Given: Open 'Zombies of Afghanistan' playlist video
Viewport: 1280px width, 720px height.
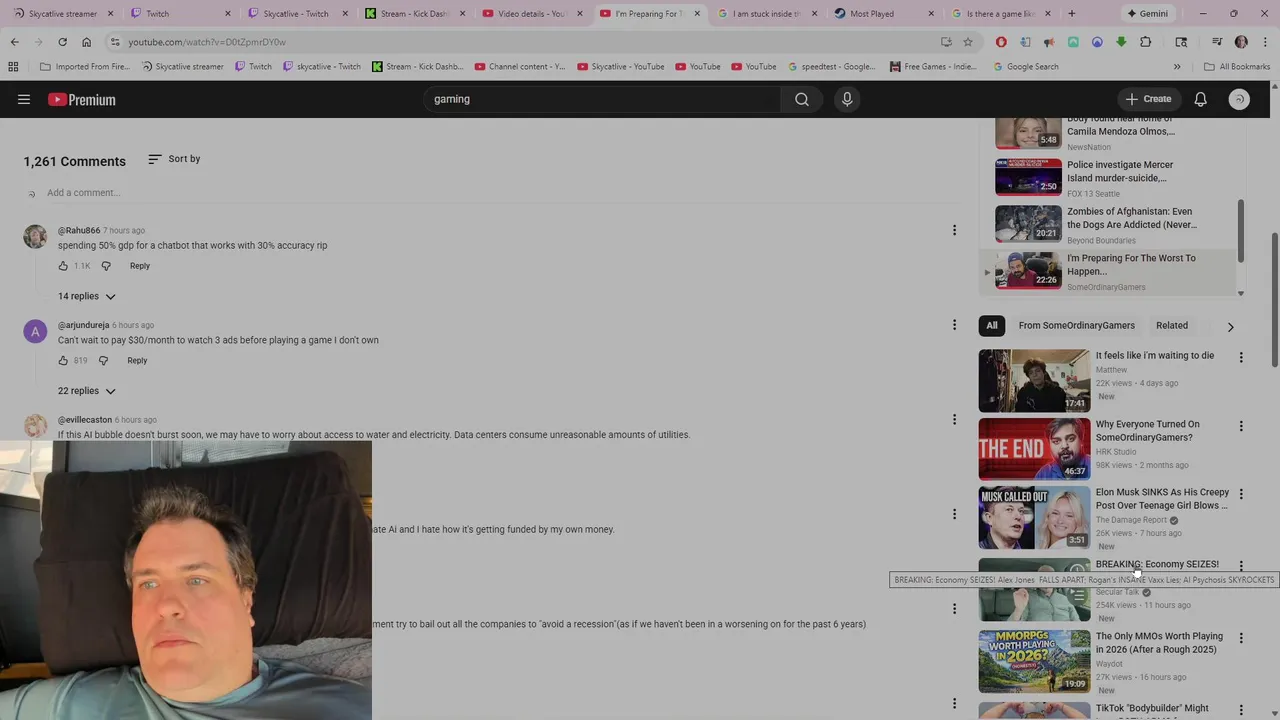Looking at the screenshot, I should click(x=1108, y=225).
